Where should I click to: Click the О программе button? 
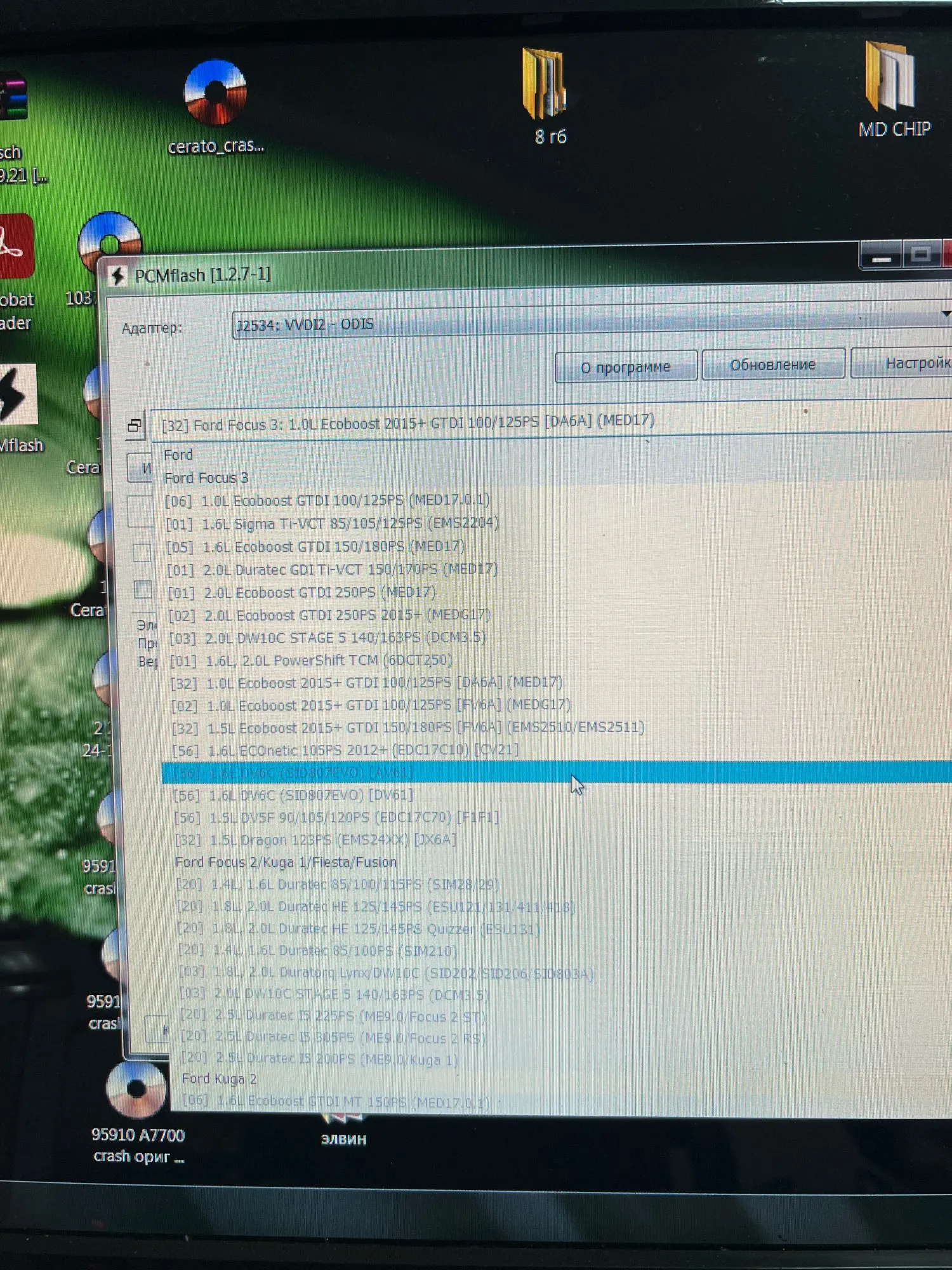[626, 366]
